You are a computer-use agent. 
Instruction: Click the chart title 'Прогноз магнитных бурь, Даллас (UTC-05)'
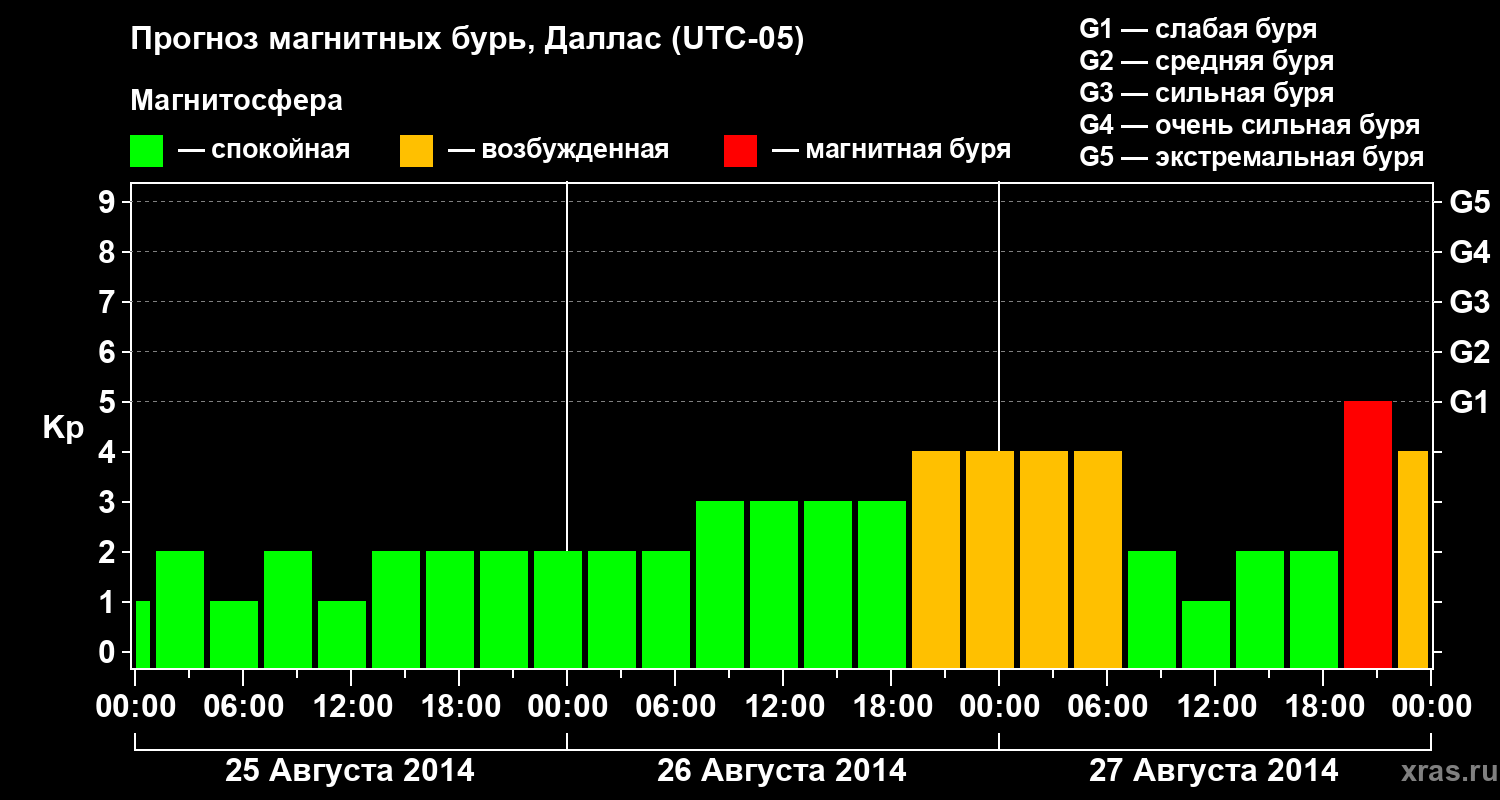pyautogui.click(x=467, y=40)
